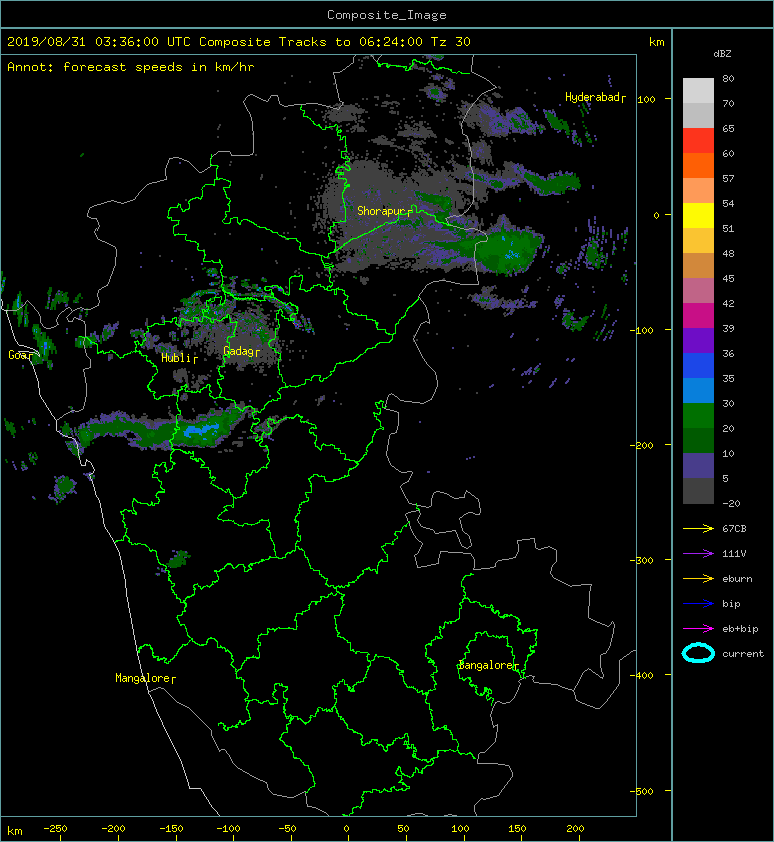Pick the lightest gray swatch between 80 and 70 dBZ
This screenshot has width=774, height=842.
tap(698, 91)
